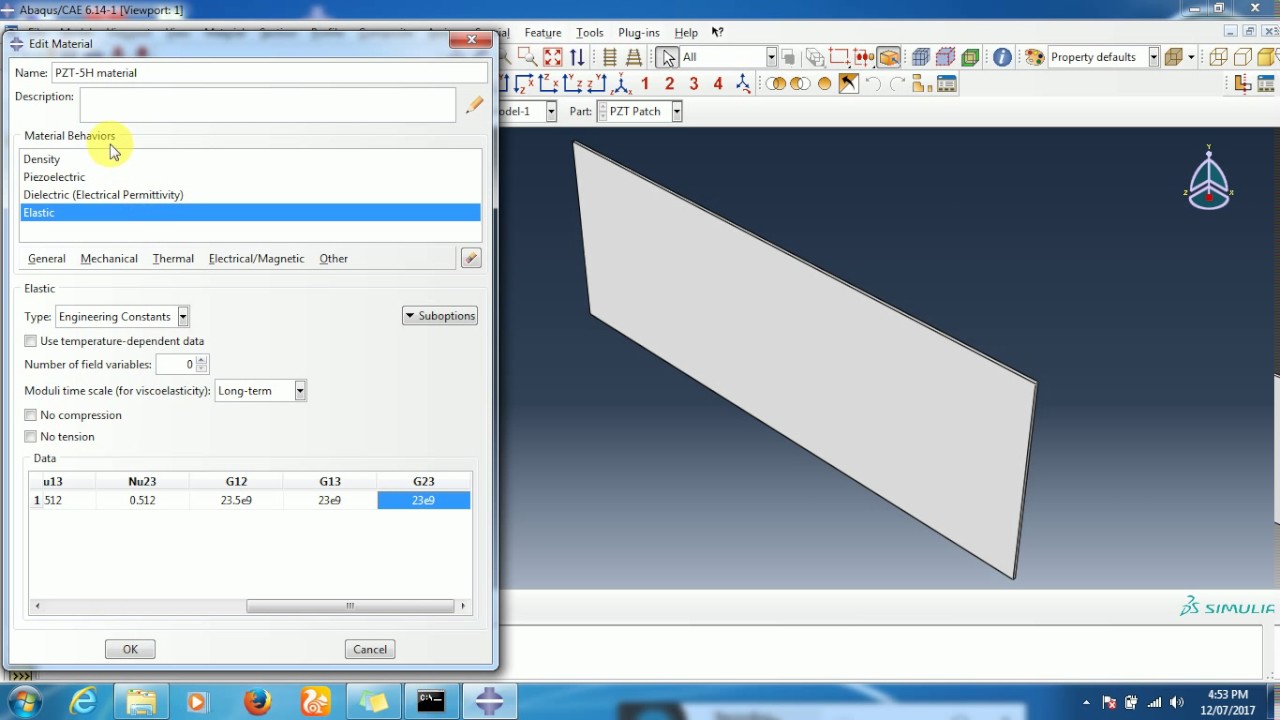Click the color code palette icon
This screenshot has width=1280, height=720.
click(x=1035, y=57)
